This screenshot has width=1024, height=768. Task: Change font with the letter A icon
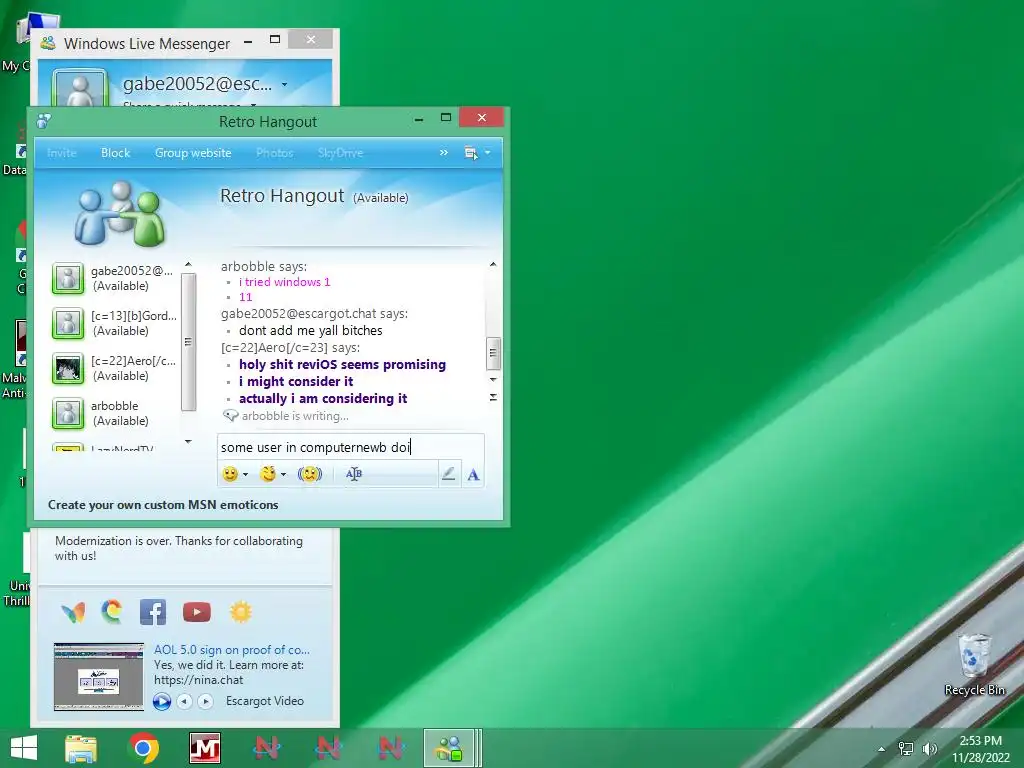pyautogui.click(x=473, y=475)
